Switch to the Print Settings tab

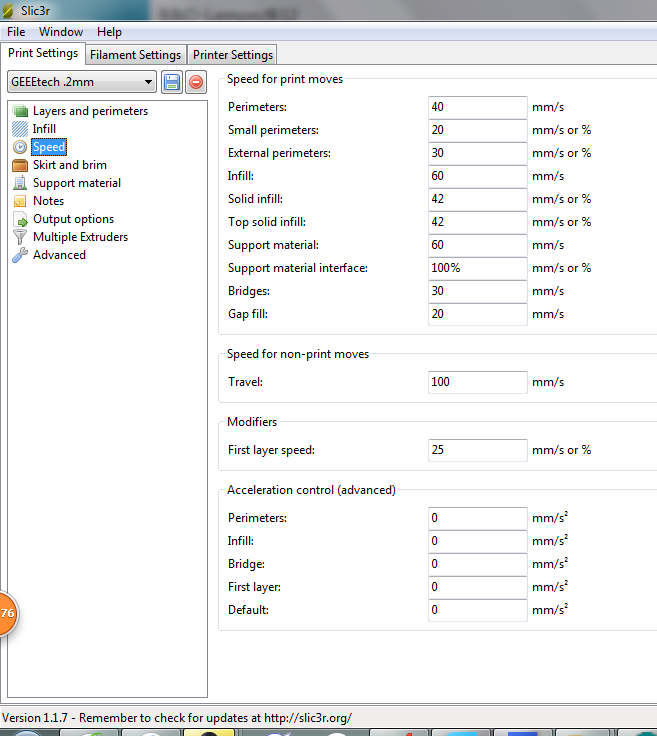pyautogui.click(x=43, y=53)
